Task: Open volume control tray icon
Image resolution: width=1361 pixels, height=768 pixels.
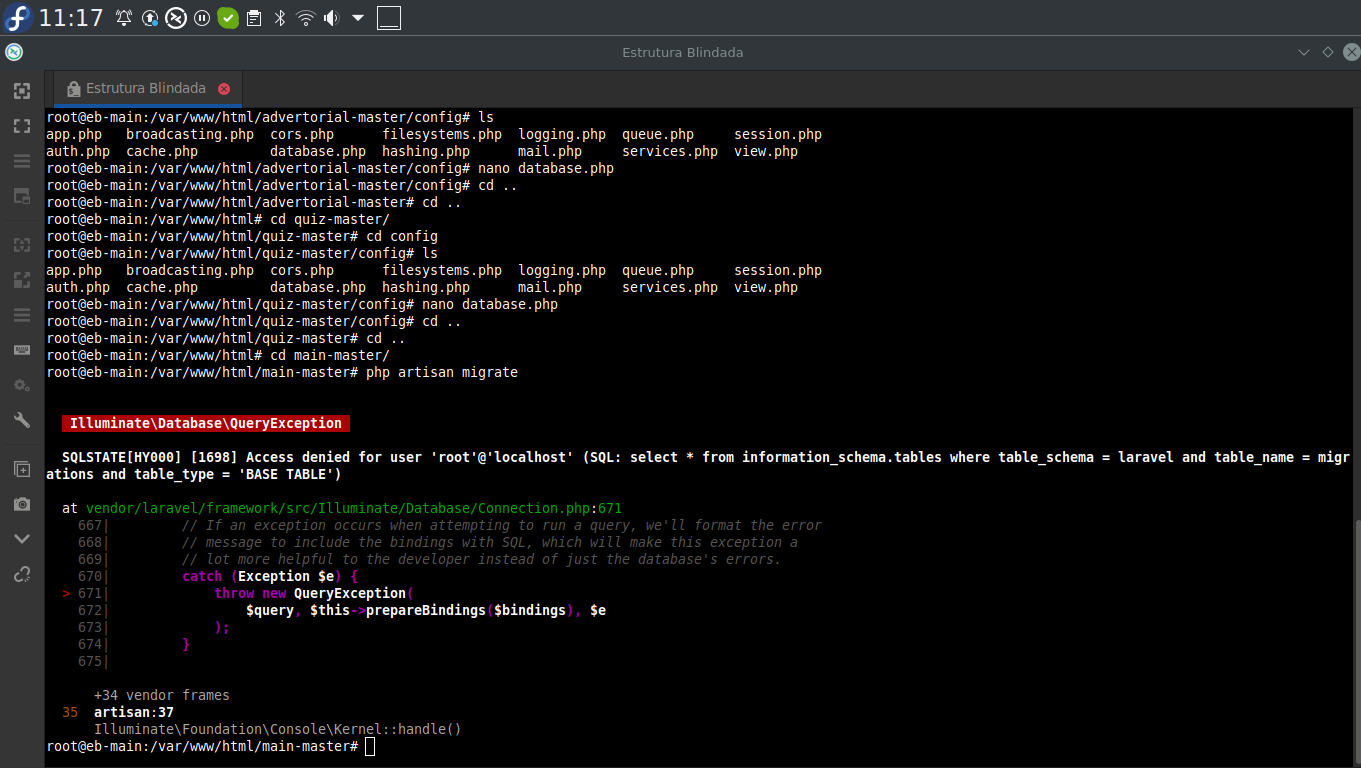Action: tap(332, 18)
